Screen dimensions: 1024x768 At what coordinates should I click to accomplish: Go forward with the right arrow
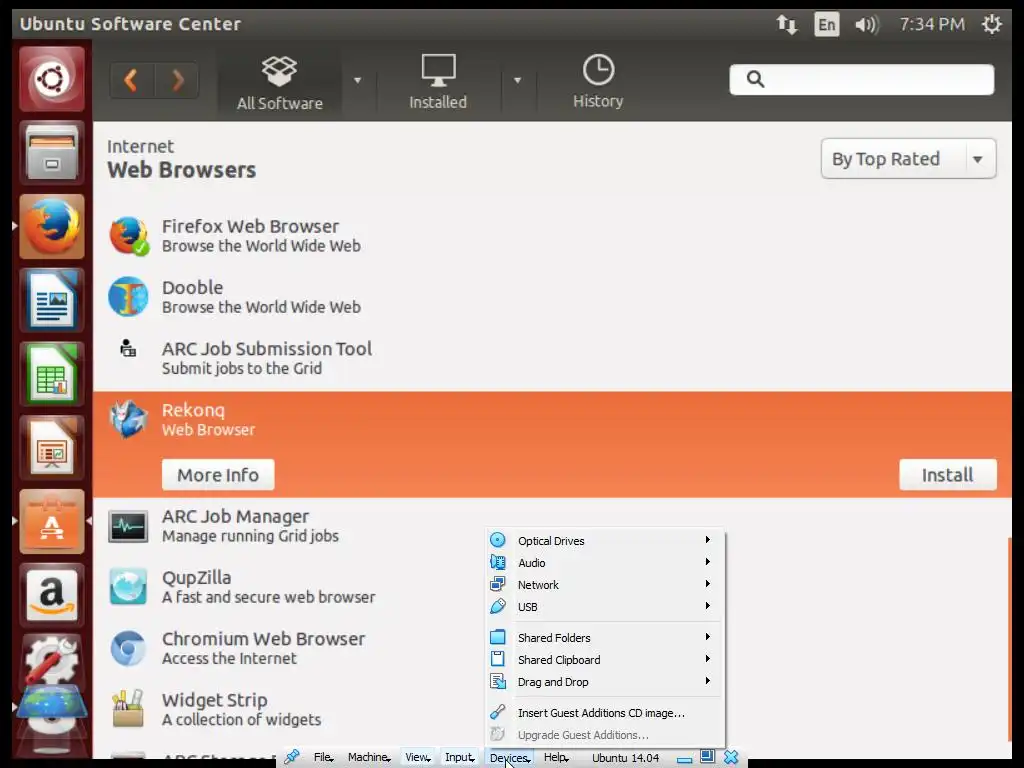click(177, 80)
